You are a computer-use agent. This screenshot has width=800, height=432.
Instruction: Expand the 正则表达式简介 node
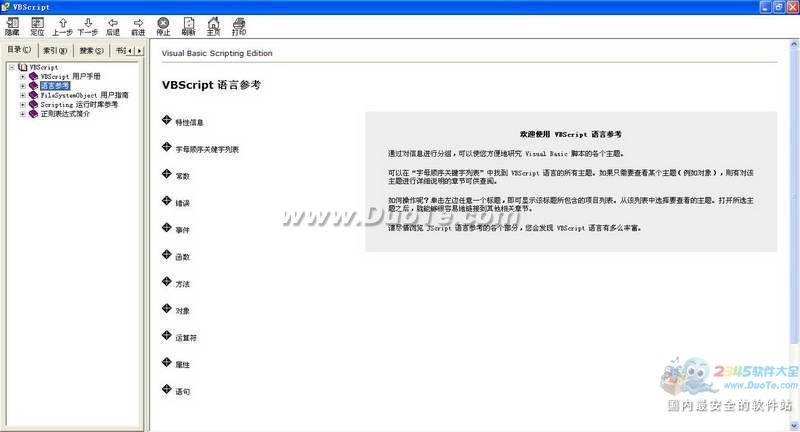click(22, 114)
